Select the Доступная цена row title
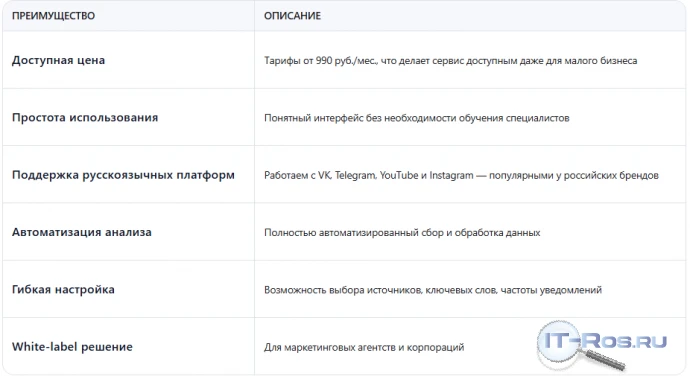 coord(59,60)
